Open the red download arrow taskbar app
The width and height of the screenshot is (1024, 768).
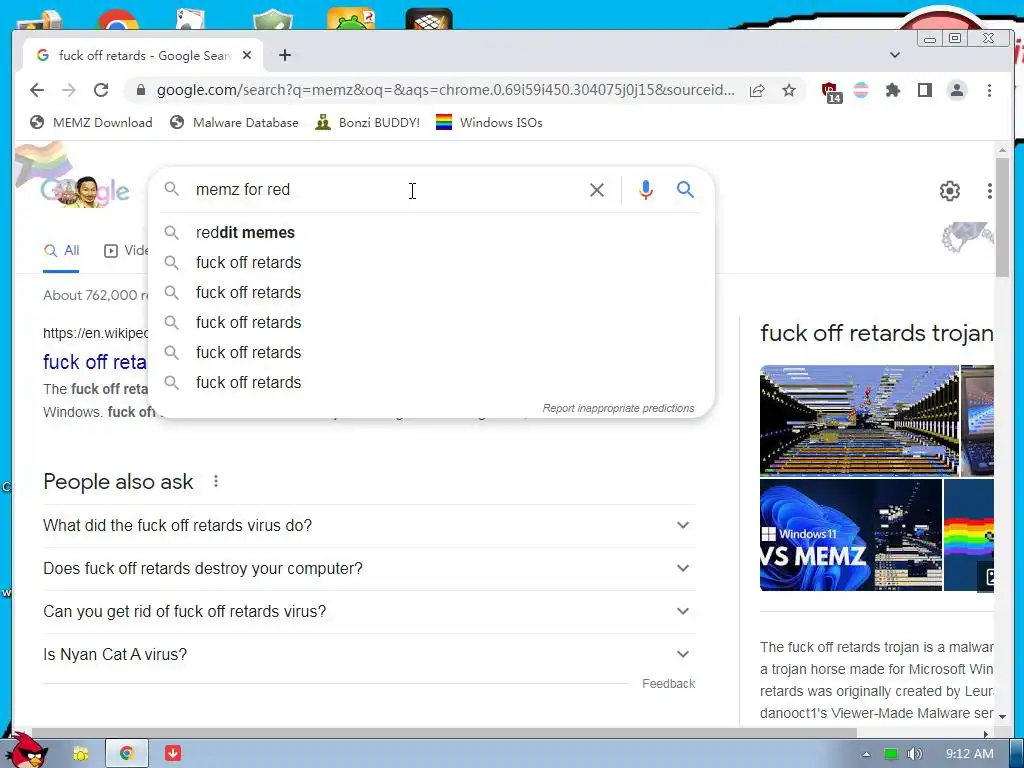point(172,754)
